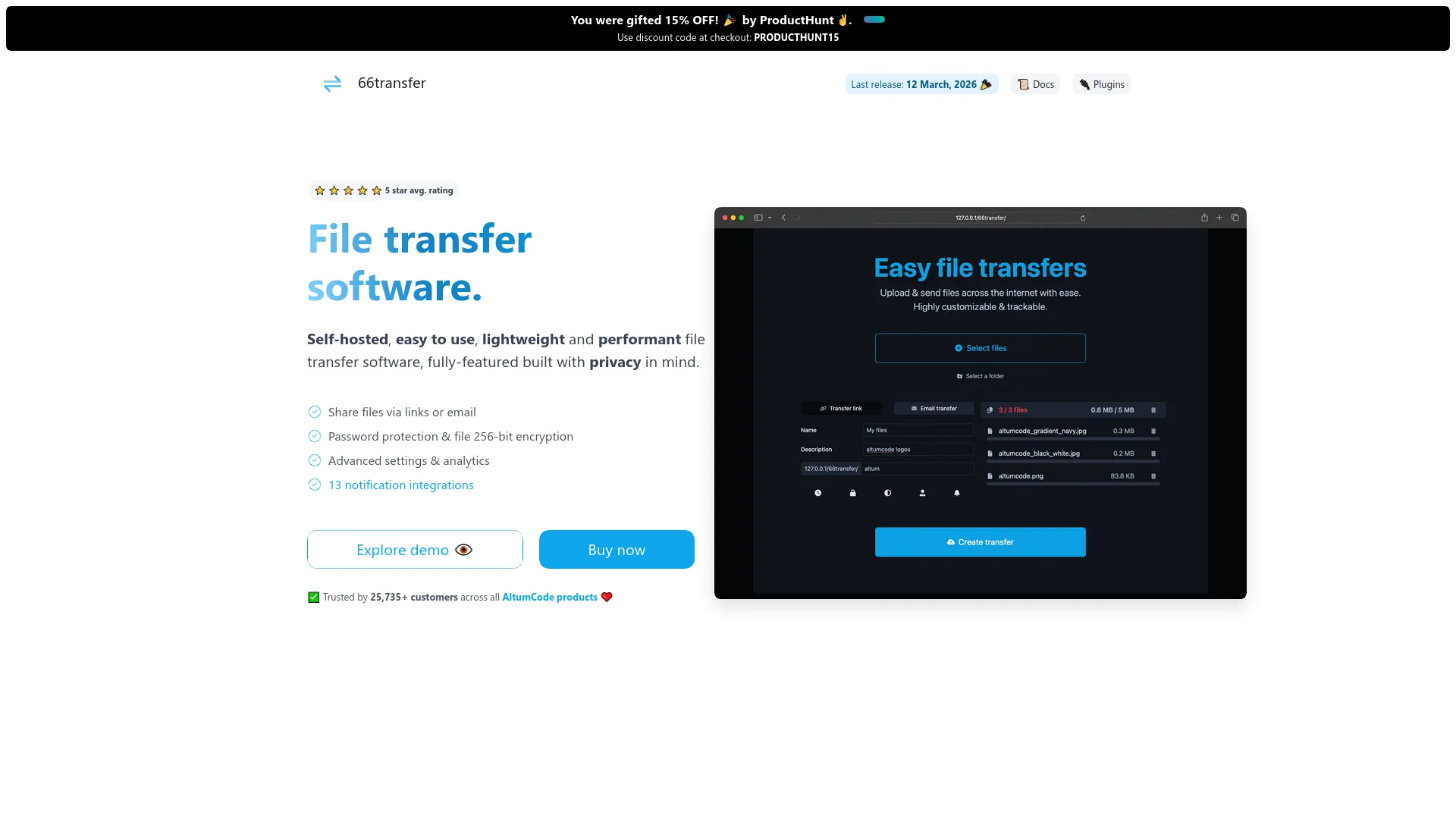Open the Docs page

pos(1035,84)
